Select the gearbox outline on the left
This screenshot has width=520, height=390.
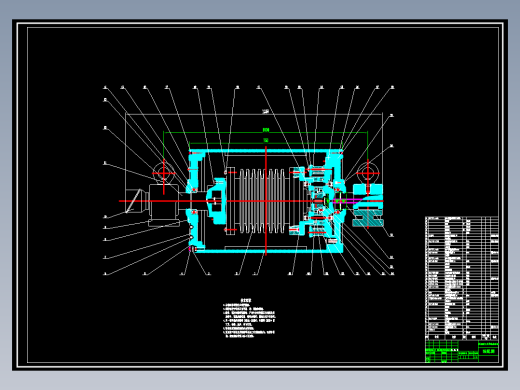point(164,205)
